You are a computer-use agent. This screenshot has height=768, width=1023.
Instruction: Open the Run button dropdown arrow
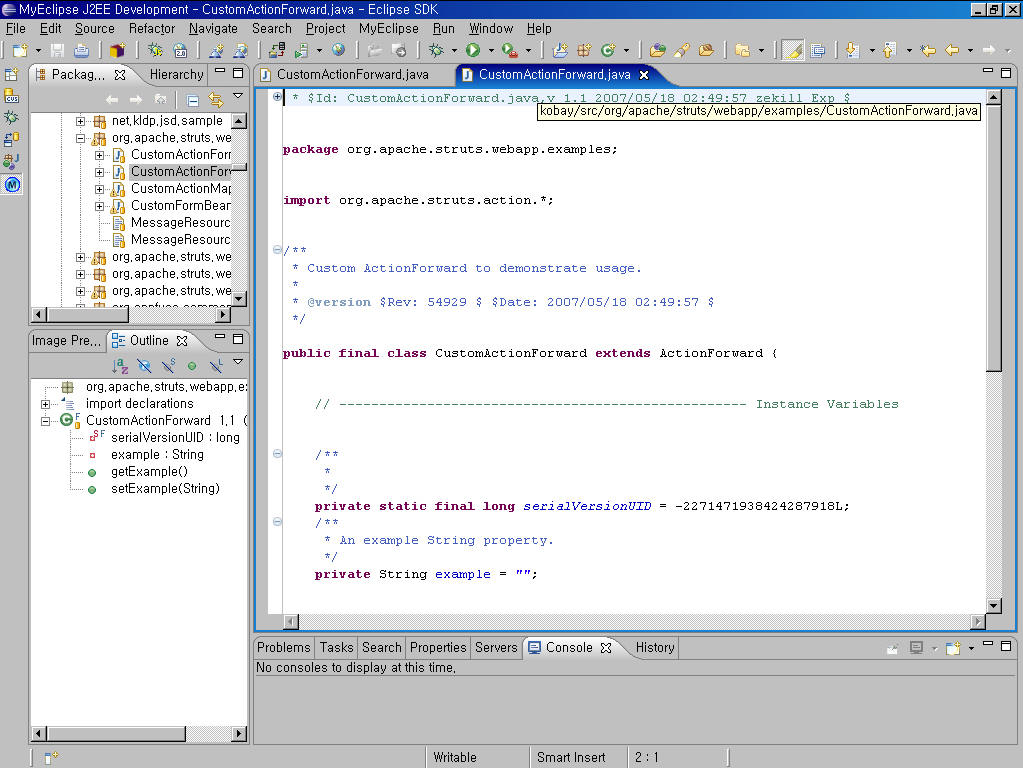[x=490, y=50]
